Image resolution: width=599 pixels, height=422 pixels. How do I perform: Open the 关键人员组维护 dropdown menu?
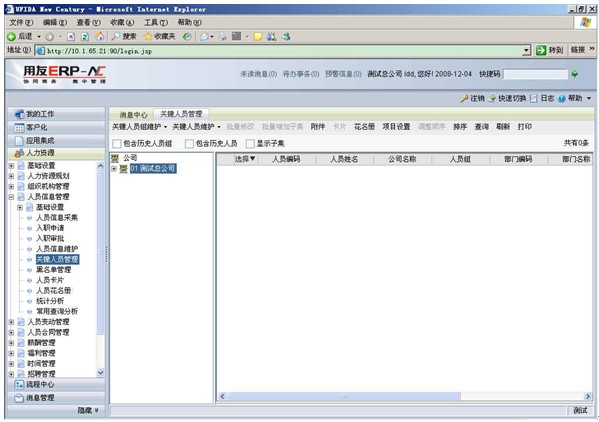pyautogui.click(x=139, y=127)
